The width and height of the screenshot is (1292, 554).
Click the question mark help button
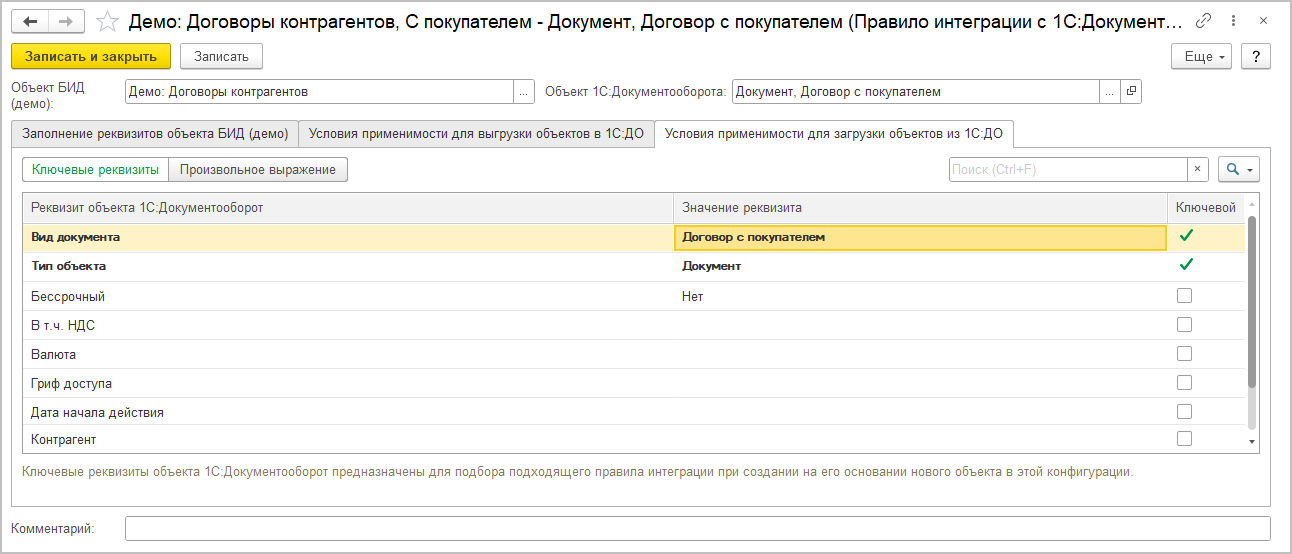[1255, 57]
